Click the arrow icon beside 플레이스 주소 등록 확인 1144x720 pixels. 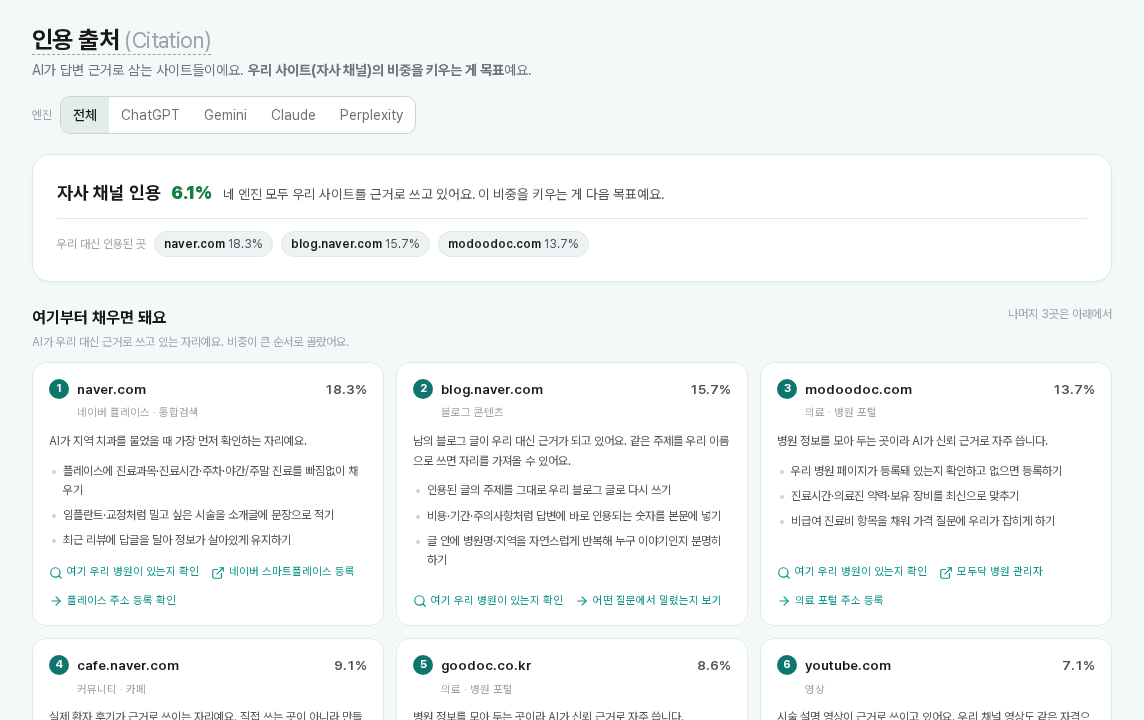point(55,601)
